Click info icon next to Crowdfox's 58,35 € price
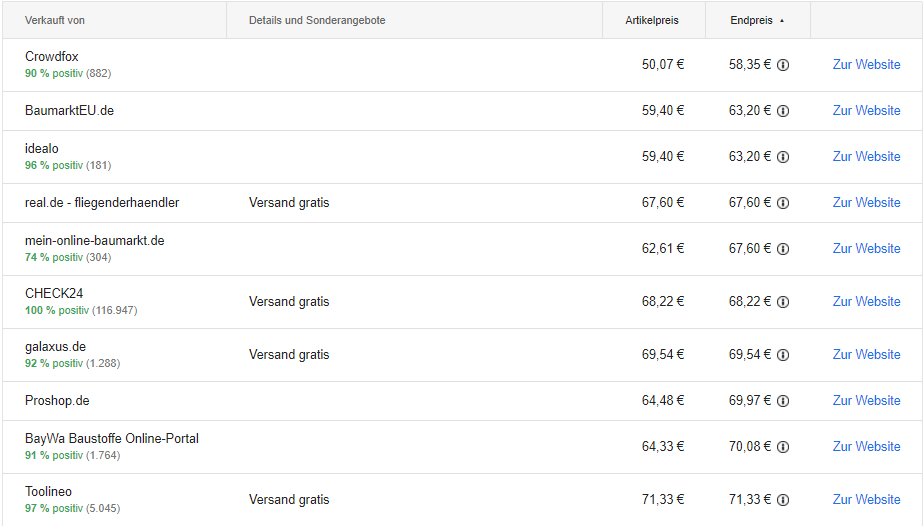Screen dimensions: 923x526 click(x=783, y=65)
